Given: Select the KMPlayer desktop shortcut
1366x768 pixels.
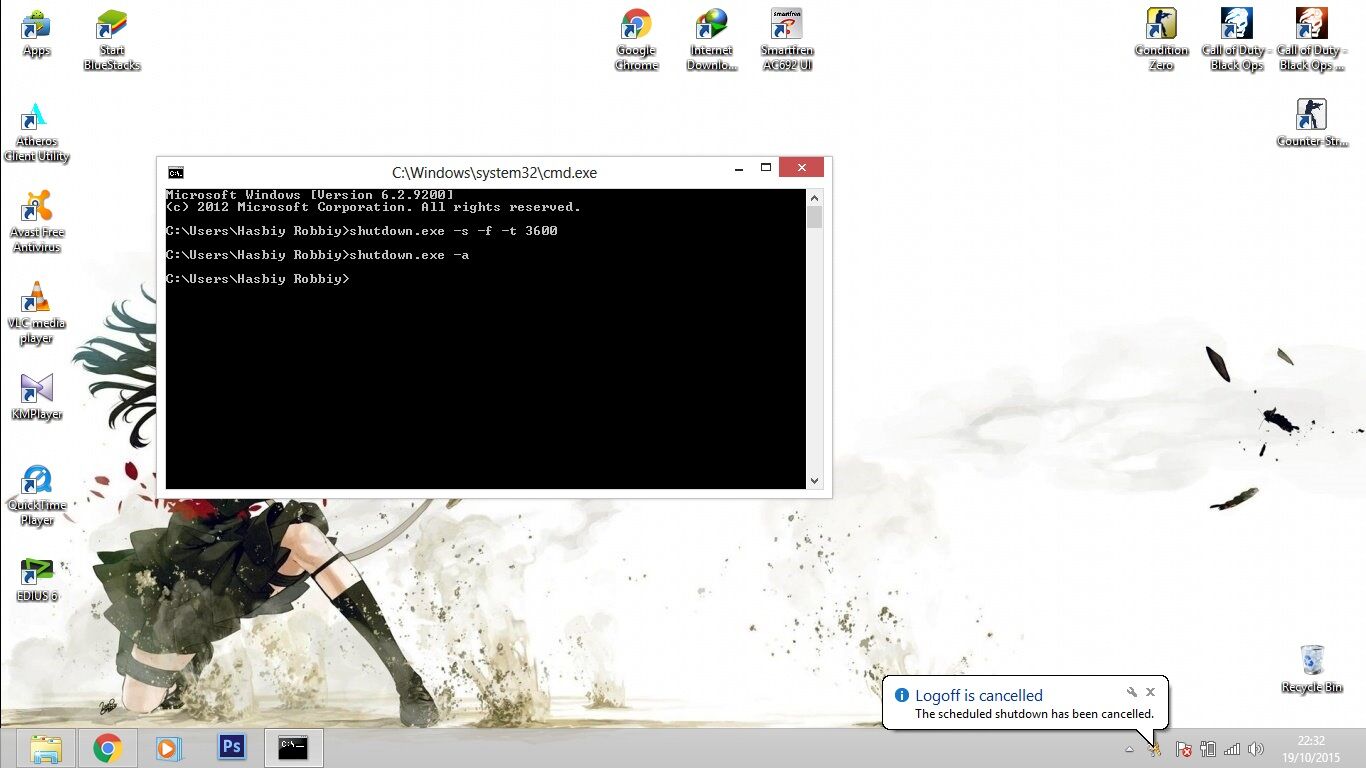Looking at the screenshot, I should click(x=36, y=396).
